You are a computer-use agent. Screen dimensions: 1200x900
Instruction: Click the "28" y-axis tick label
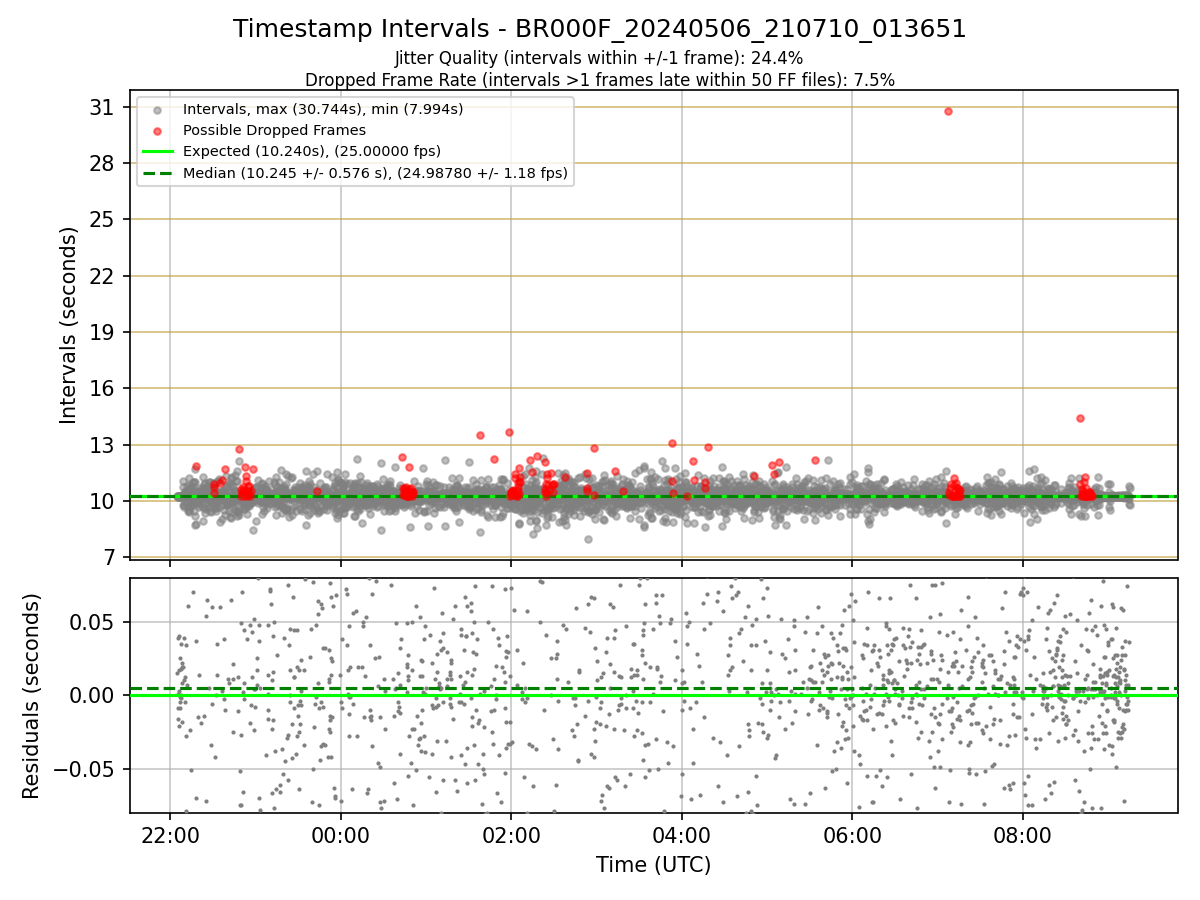(x=103, y=163)
